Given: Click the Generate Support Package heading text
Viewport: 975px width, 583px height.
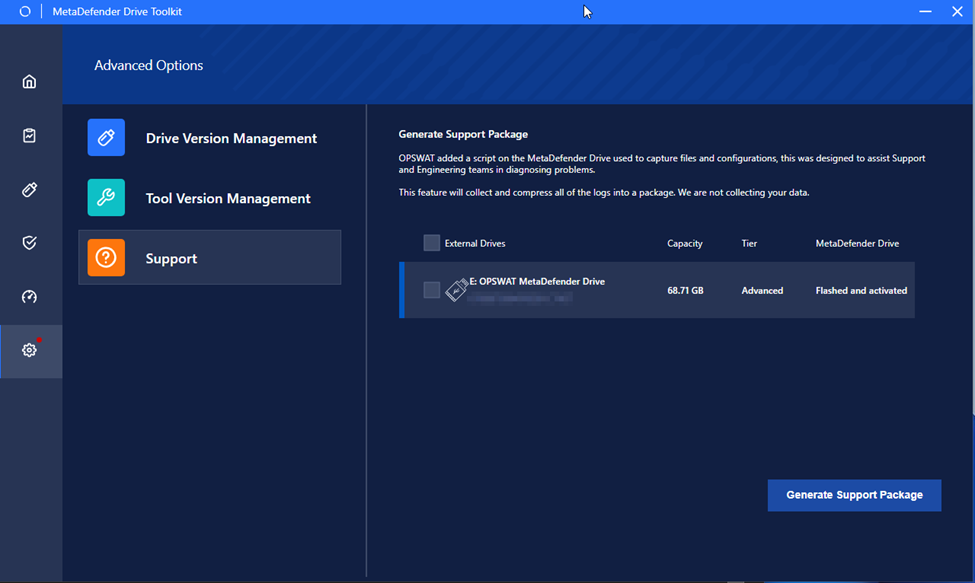Looking at the screenshot, I should (463, 134).
